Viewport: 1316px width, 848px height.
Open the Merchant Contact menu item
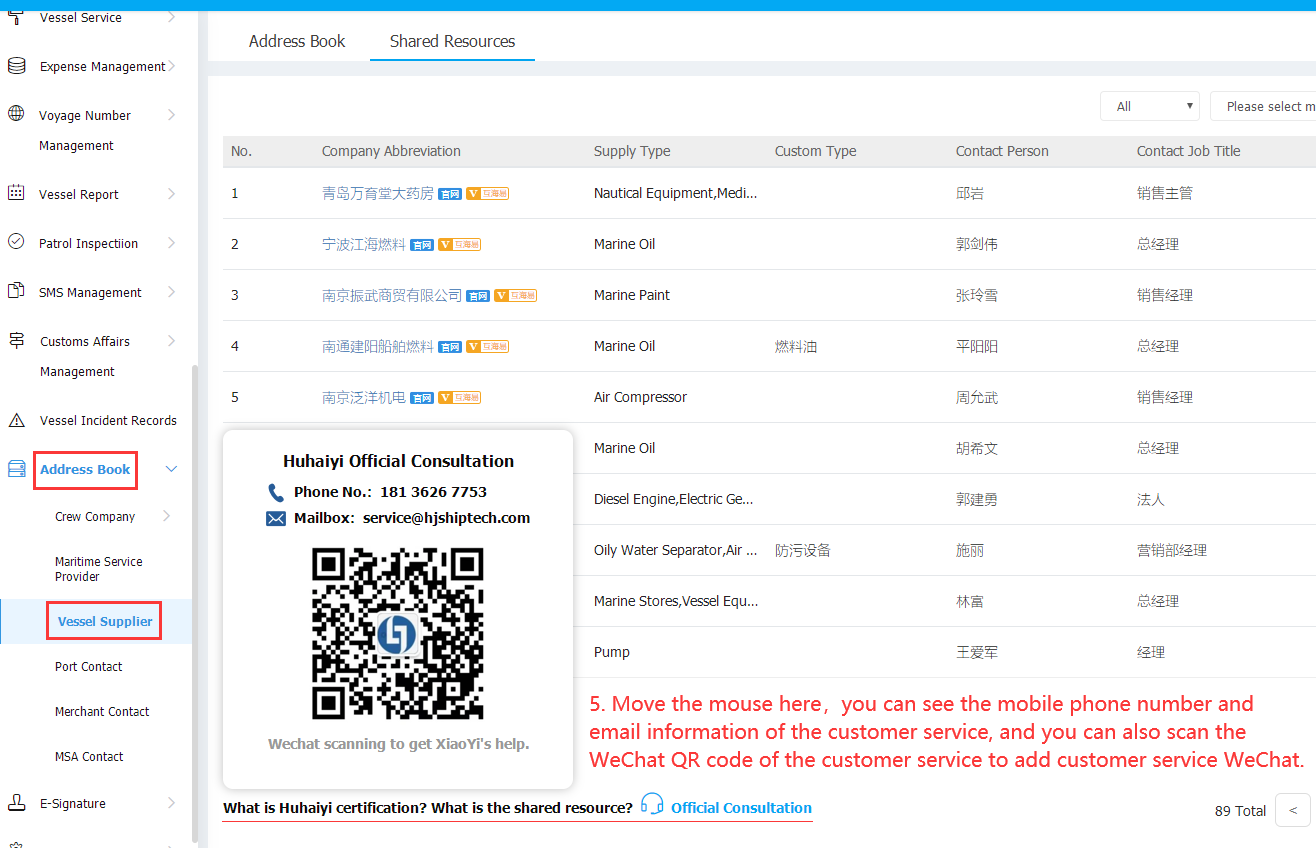point(102,712)
